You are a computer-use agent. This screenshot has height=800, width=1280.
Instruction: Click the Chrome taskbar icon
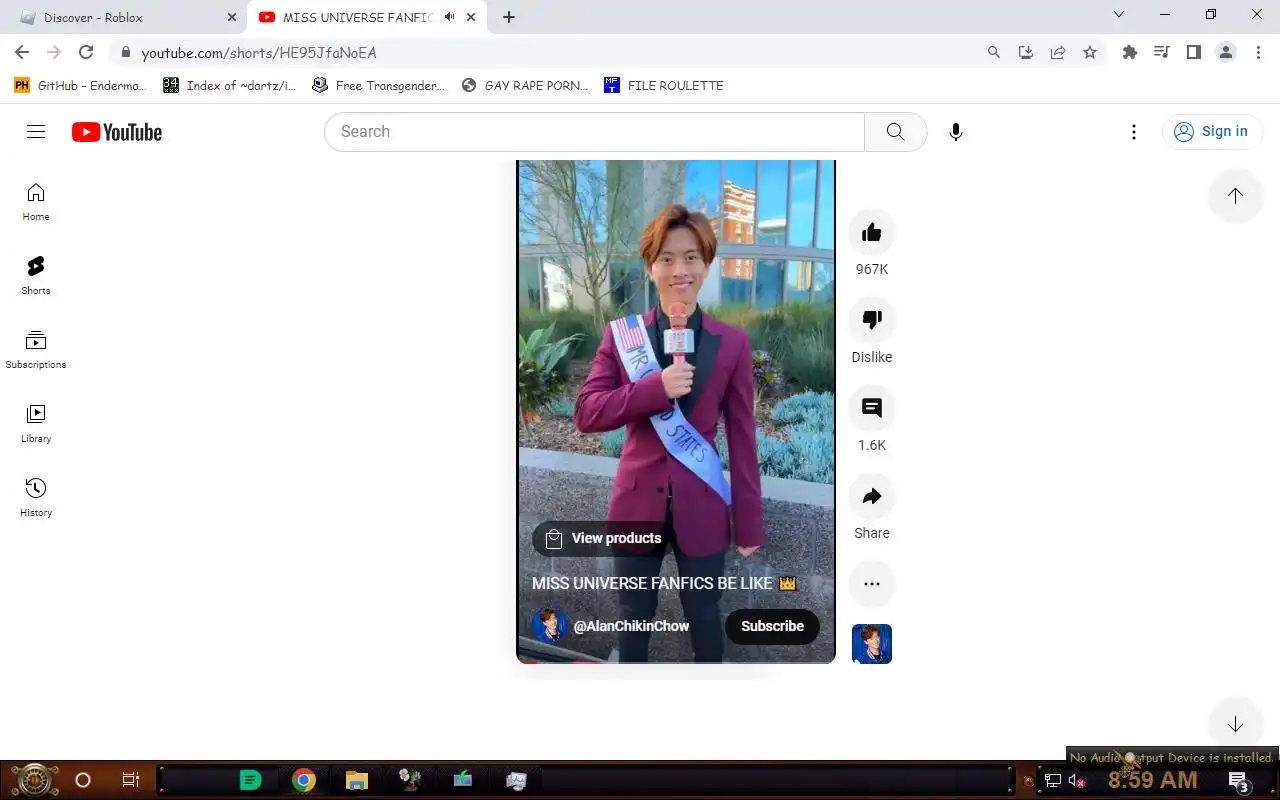click(x=304, y=780)
